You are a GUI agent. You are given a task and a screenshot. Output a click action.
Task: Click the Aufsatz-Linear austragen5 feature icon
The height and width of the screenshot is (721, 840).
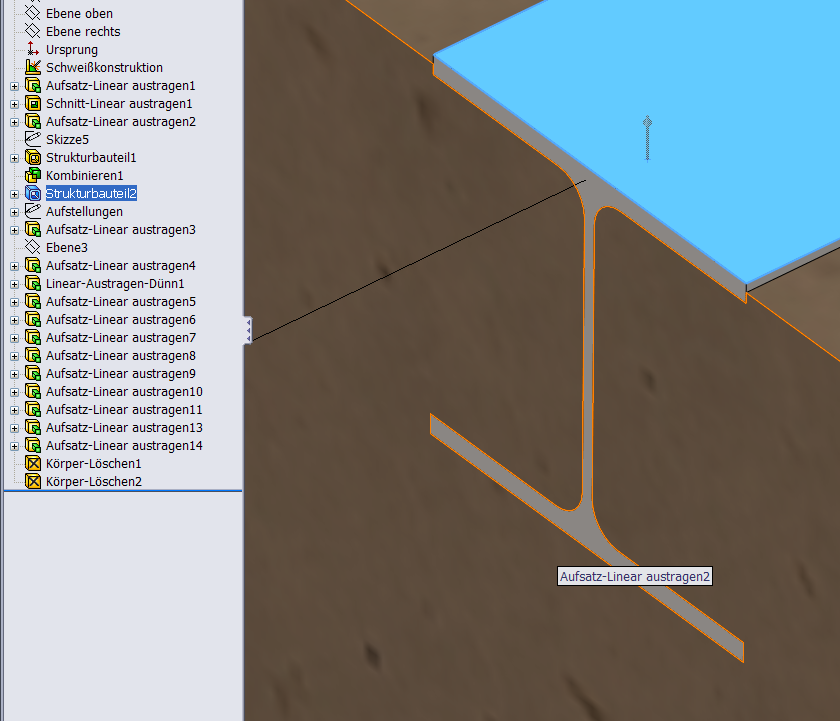coord(33,302)
